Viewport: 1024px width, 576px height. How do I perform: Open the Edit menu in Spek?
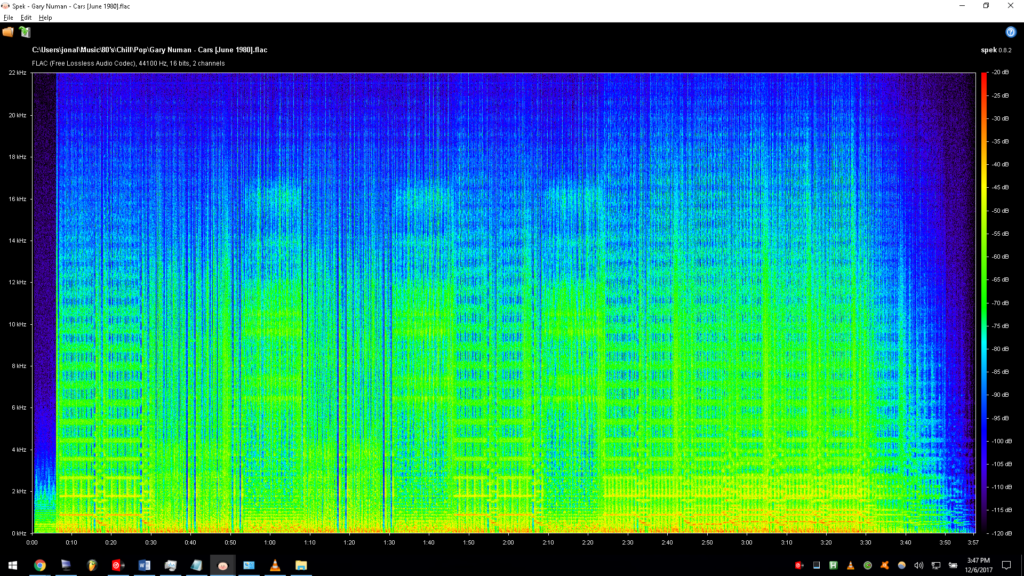pyautogui.click(x=25, y=17)
